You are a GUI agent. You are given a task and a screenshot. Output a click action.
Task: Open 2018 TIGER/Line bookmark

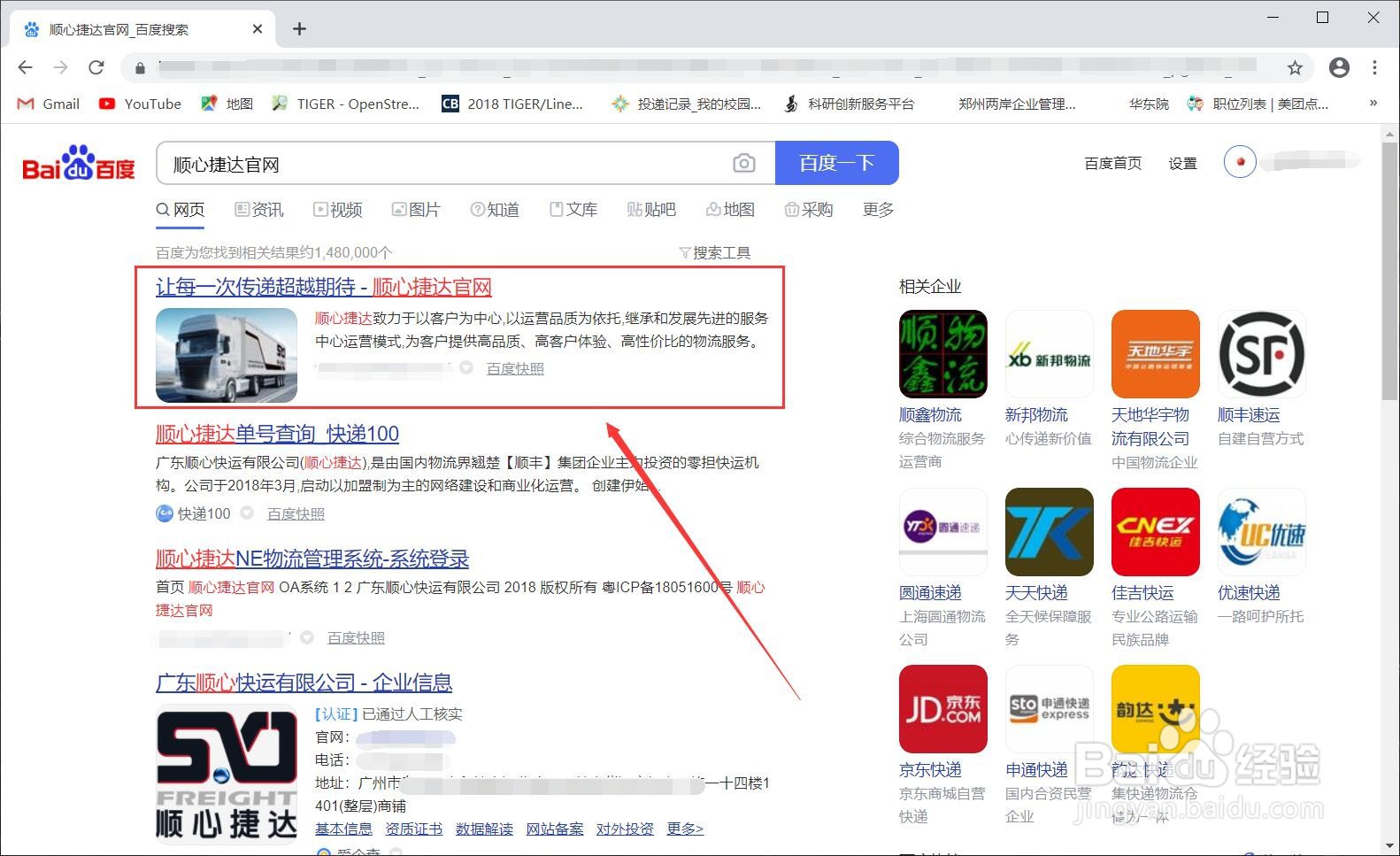coord(512,104)
